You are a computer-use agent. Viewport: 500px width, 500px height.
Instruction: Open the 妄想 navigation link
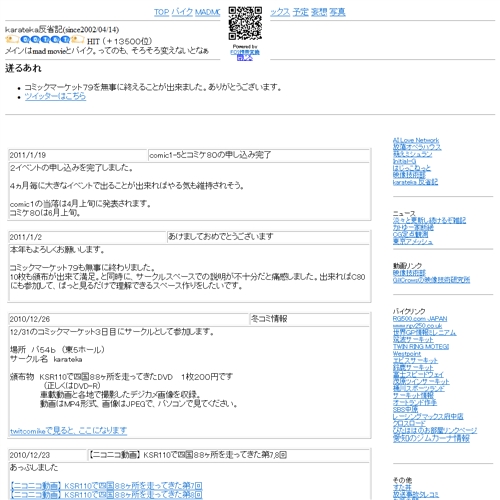pos(319,12)
